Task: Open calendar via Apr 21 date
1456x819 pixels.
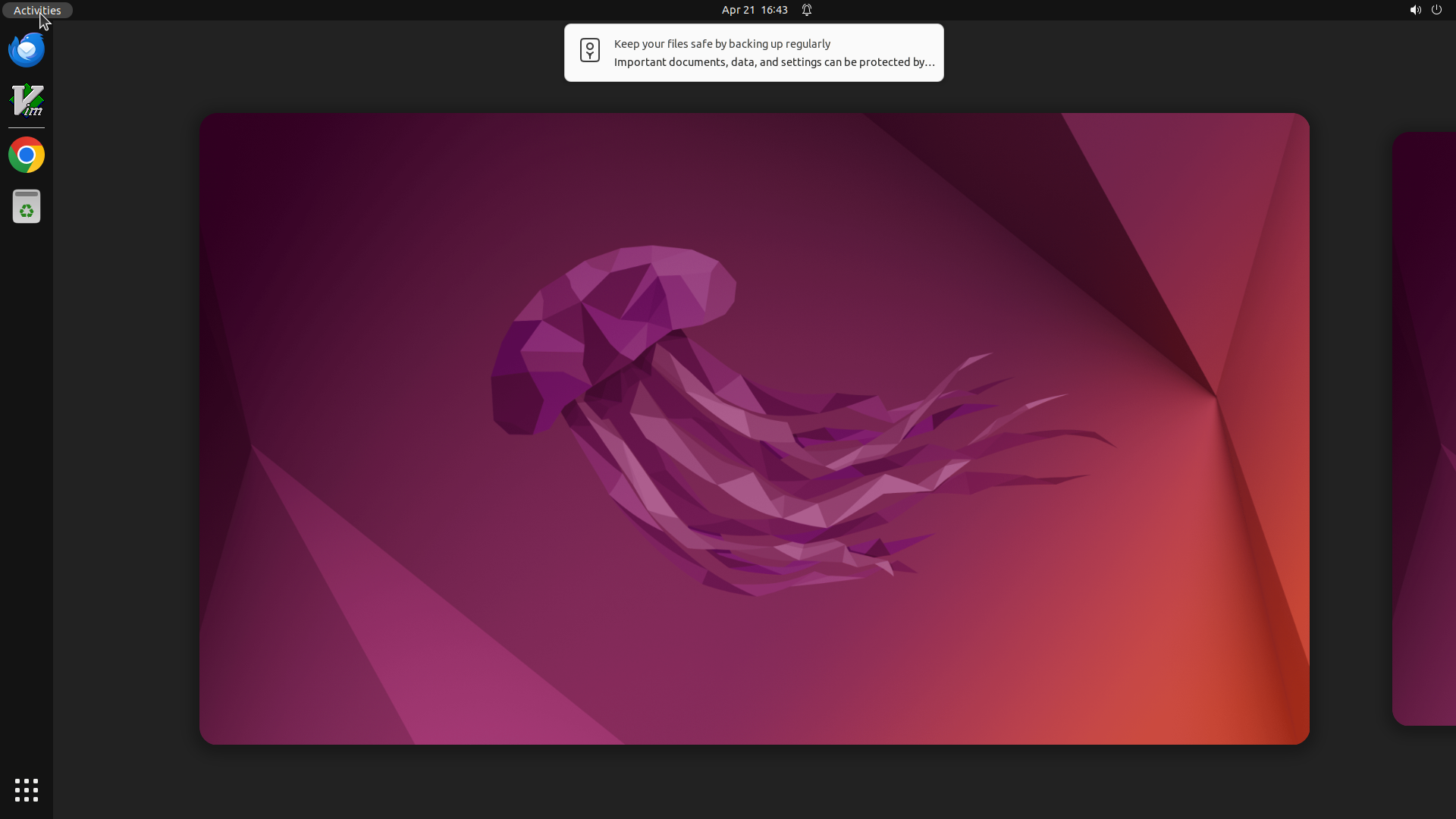Action: [738, 10]
